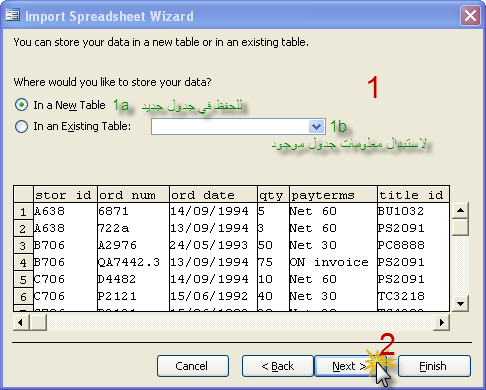Click cell D4482 in ord num column
486x390 pixels.
[x=133, y=279]
